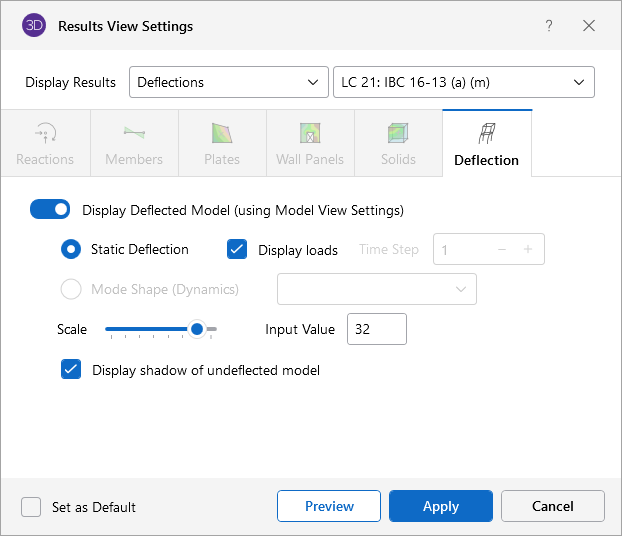Click the help question mark icon
The width and height of the screenshot is (622, 536).
549,26
